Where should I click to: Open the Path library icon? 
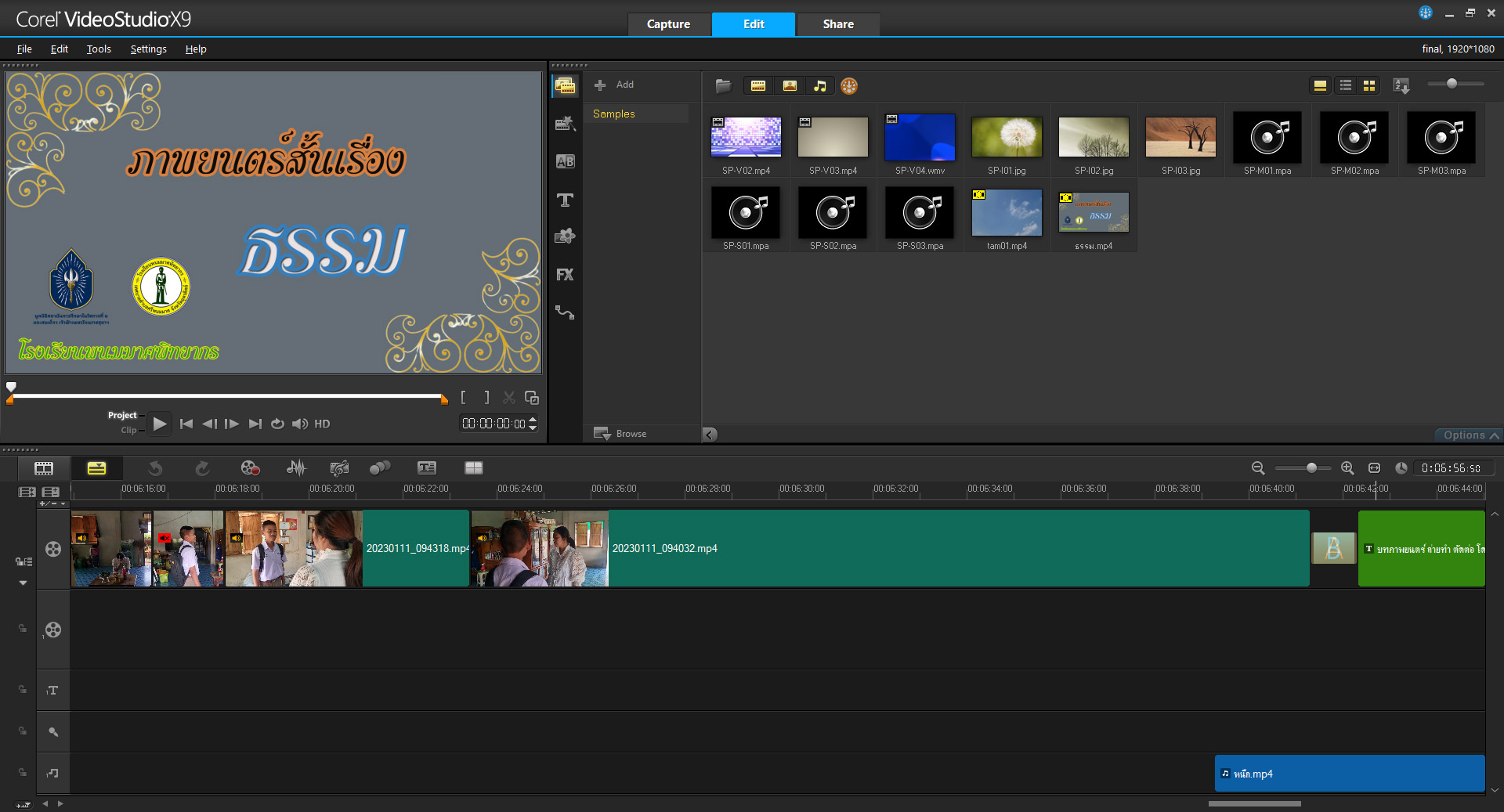[x=565, y=312]
